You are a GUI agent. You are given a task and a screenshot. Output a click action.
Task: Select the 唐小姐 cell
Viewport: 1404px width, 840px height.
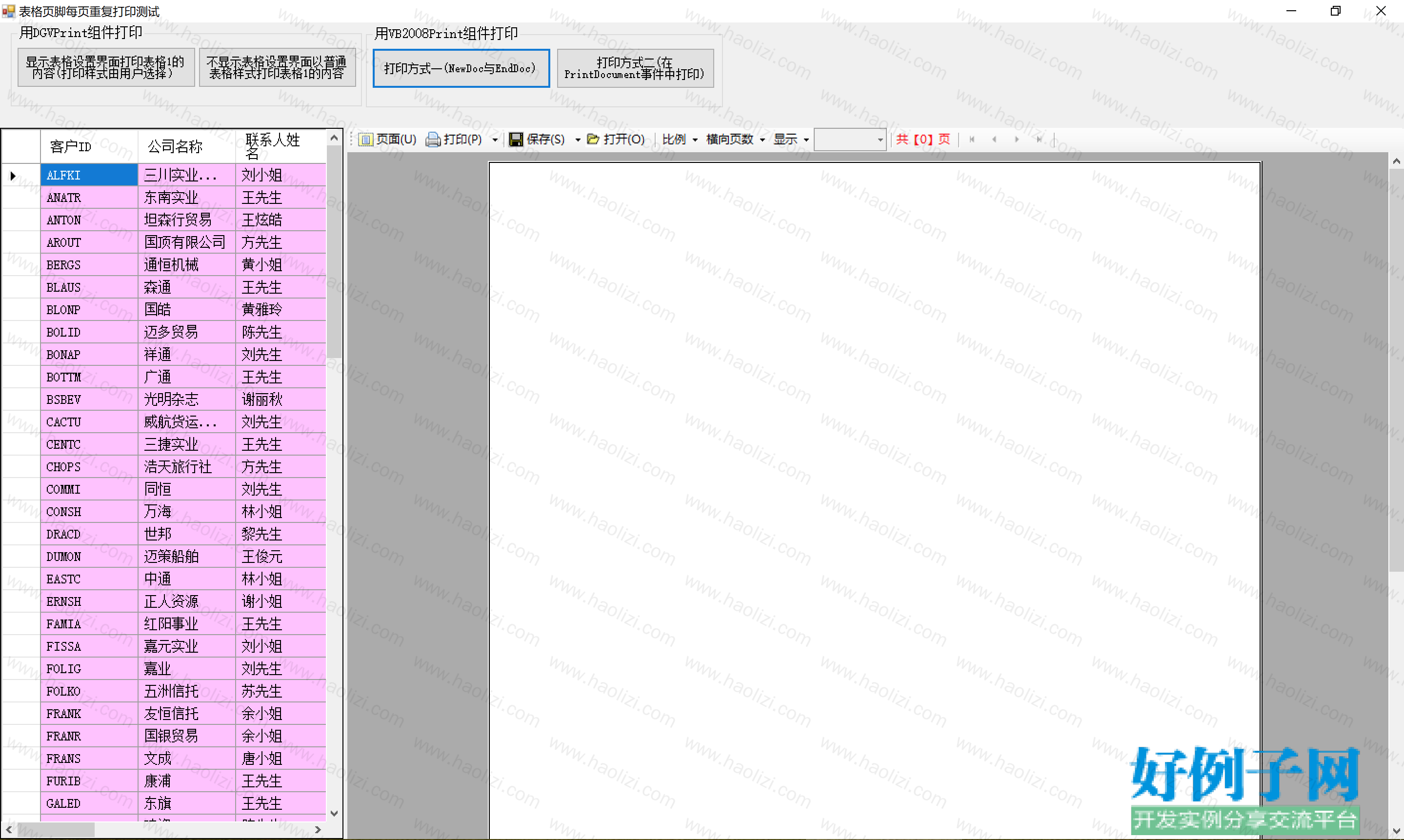point(281,759)
